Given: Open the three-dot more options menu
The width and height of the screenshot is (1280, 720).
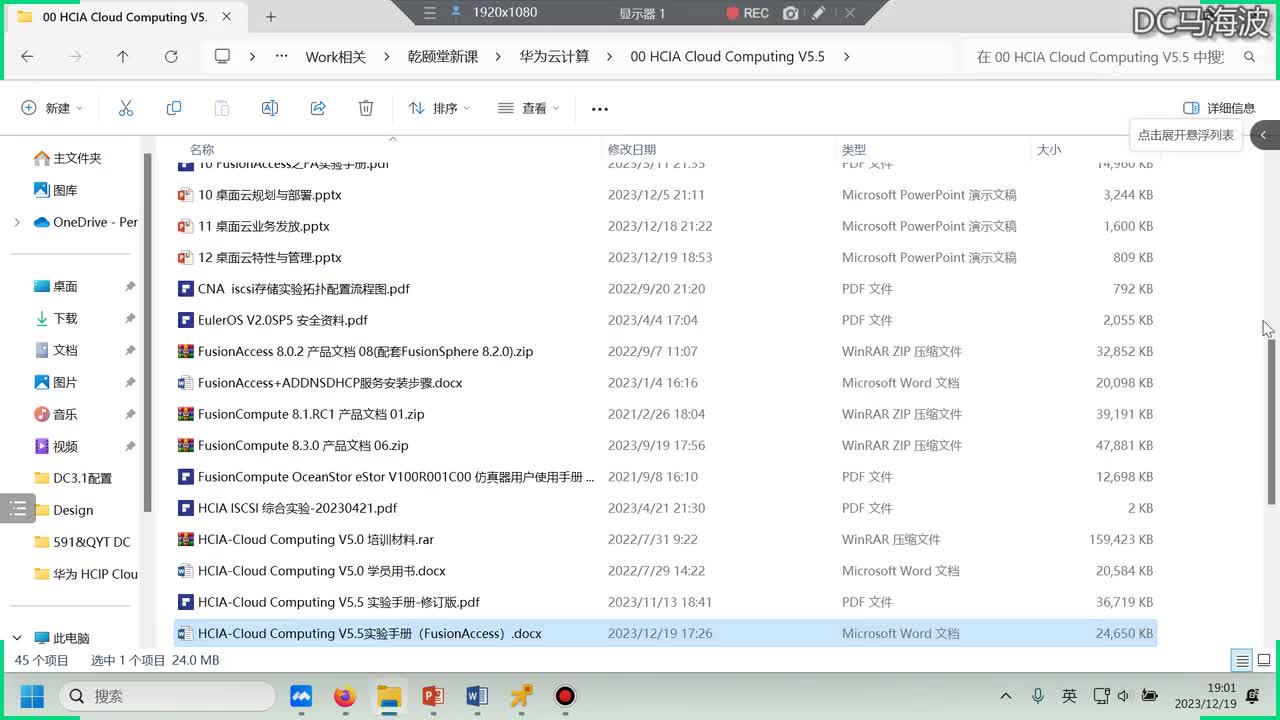Looking at the screenshot, I should (x=600, y=109).
